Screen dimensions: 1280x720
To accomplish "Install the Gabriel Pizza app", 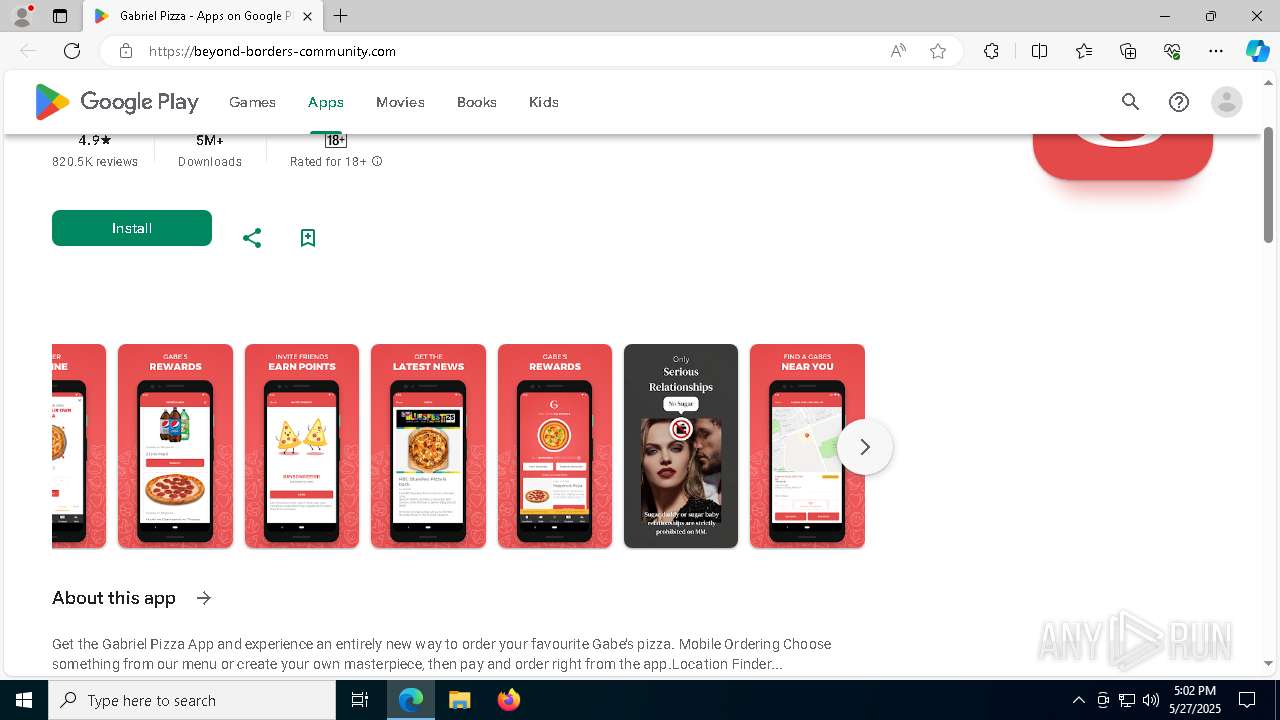I will click(132, 228).
